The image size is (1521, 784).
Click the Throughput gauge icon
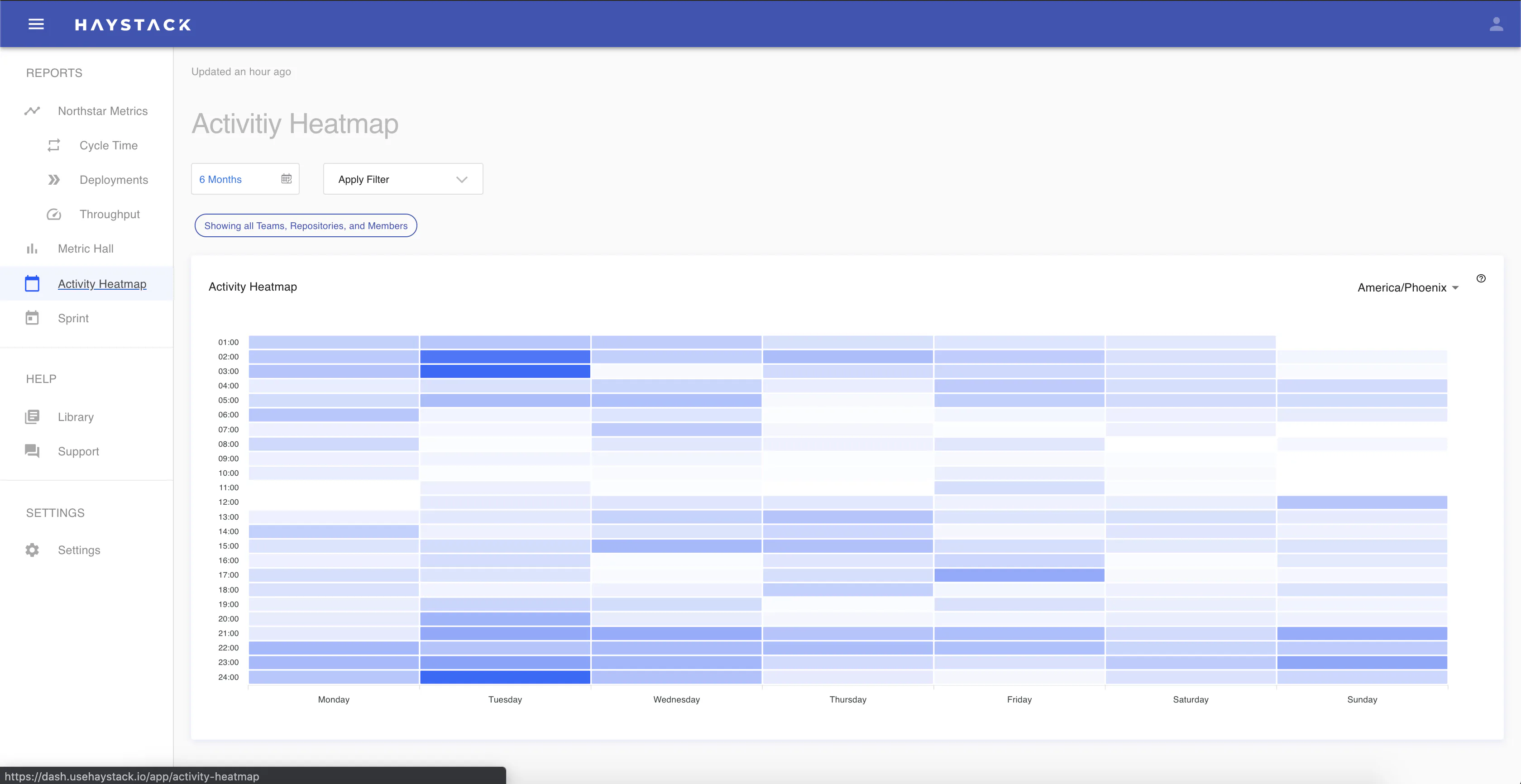(x=54, y=214)
